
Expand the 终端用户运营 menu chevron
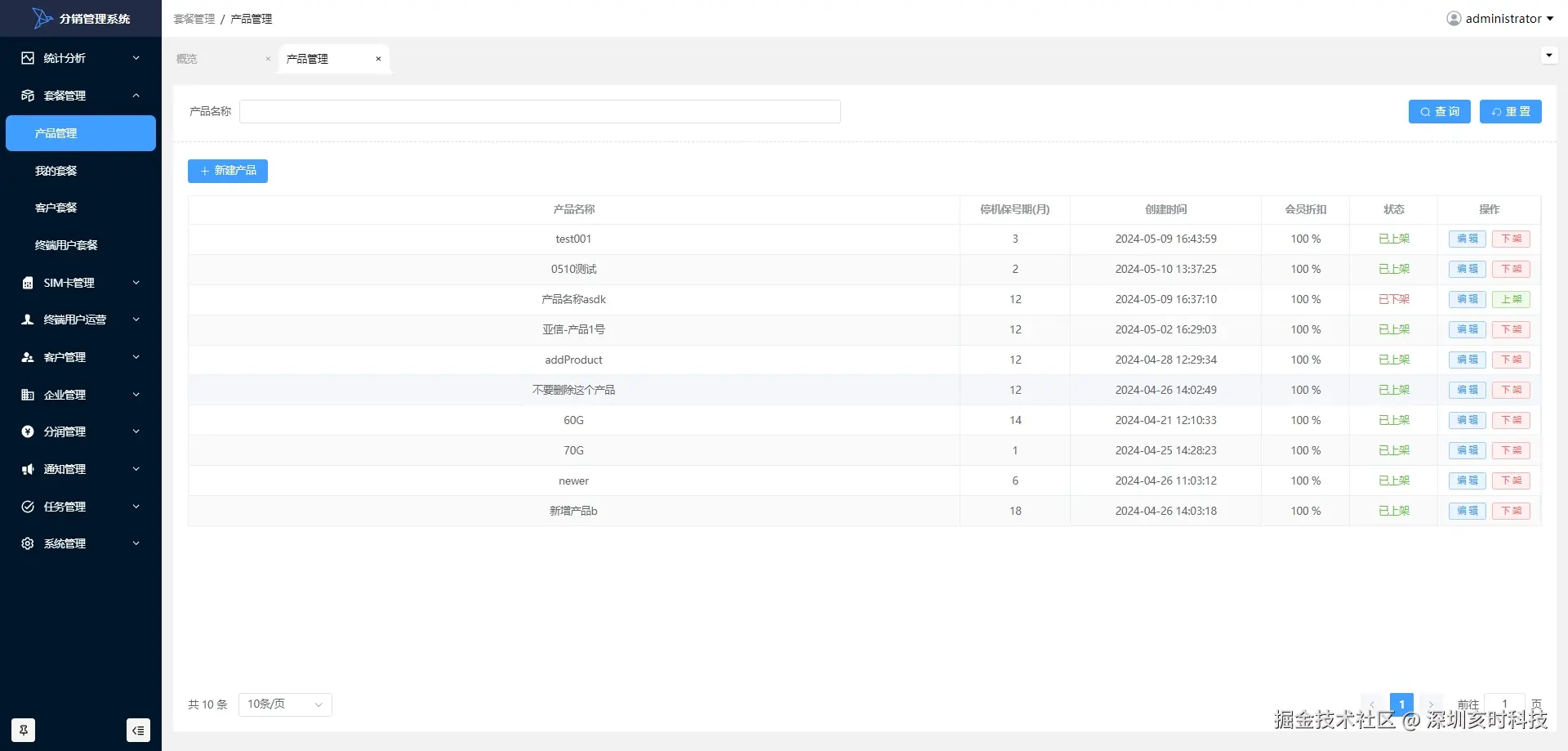(x=136, y=320)
